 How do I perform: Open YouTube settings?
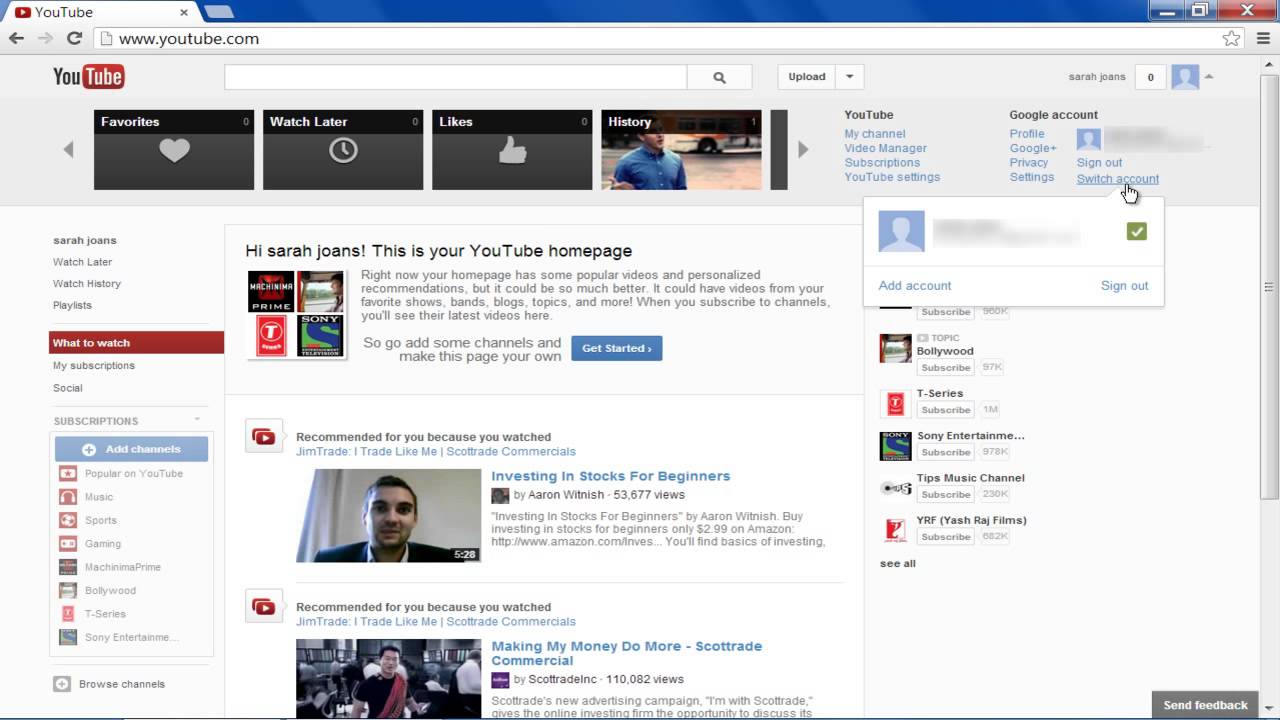click(x=892, y=177)
